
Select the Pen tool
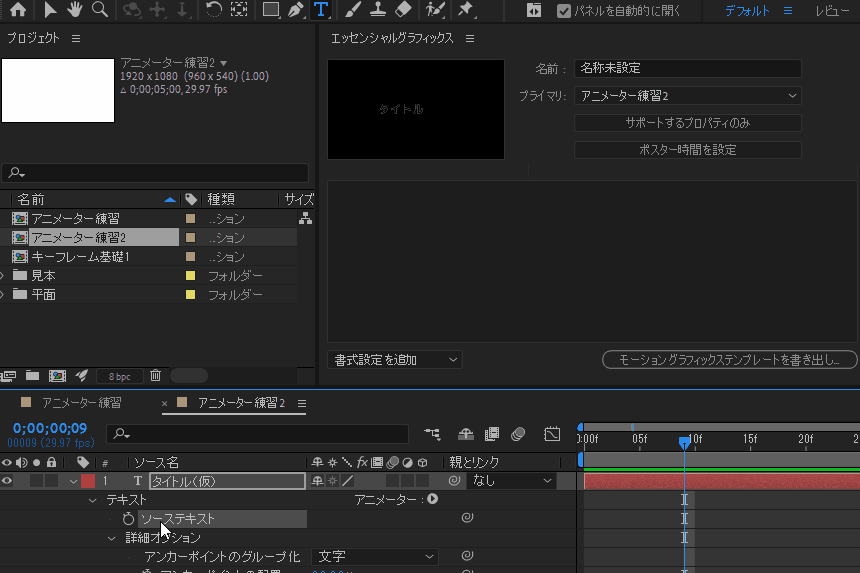[296, 9]
